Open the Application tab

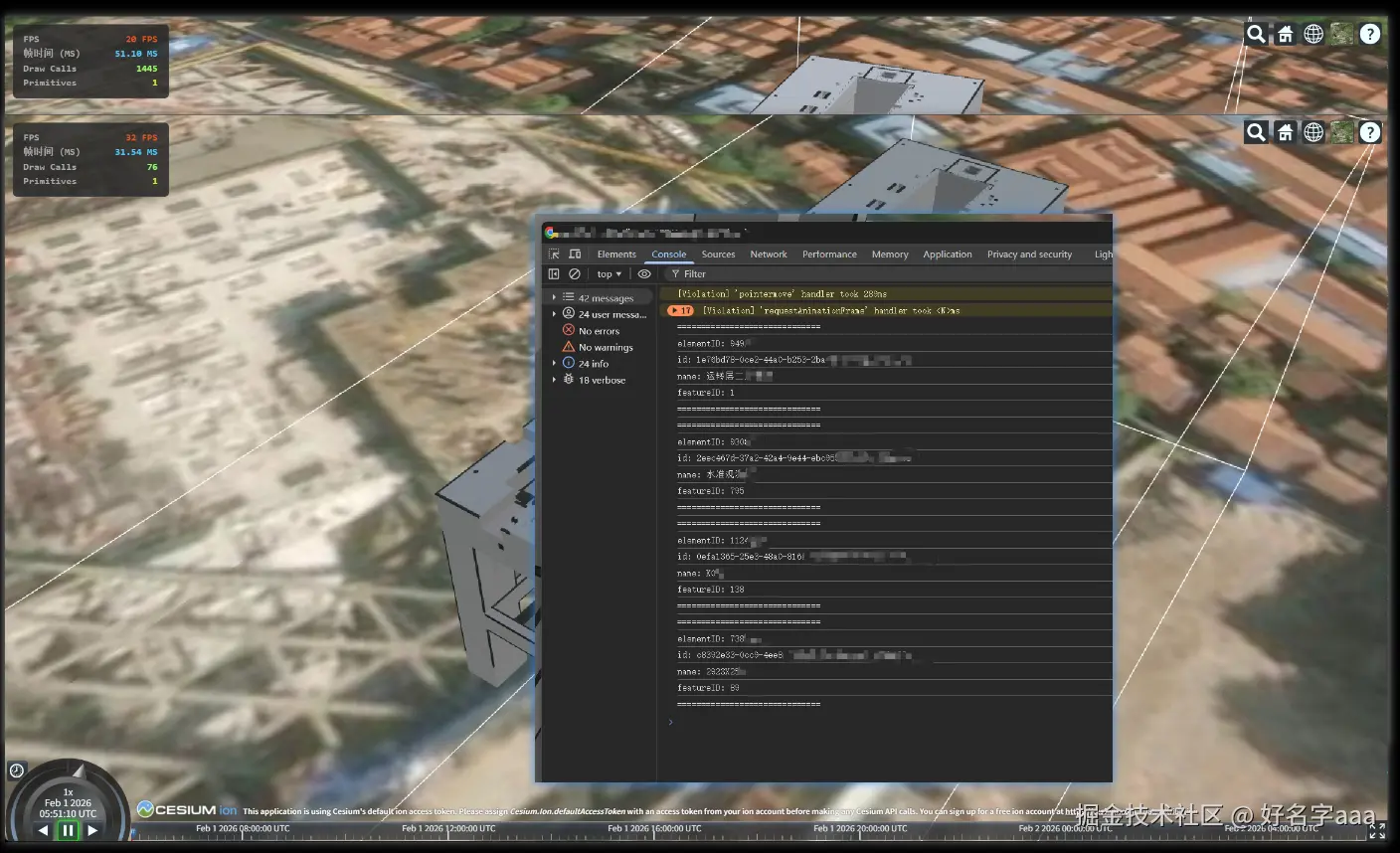948,255
